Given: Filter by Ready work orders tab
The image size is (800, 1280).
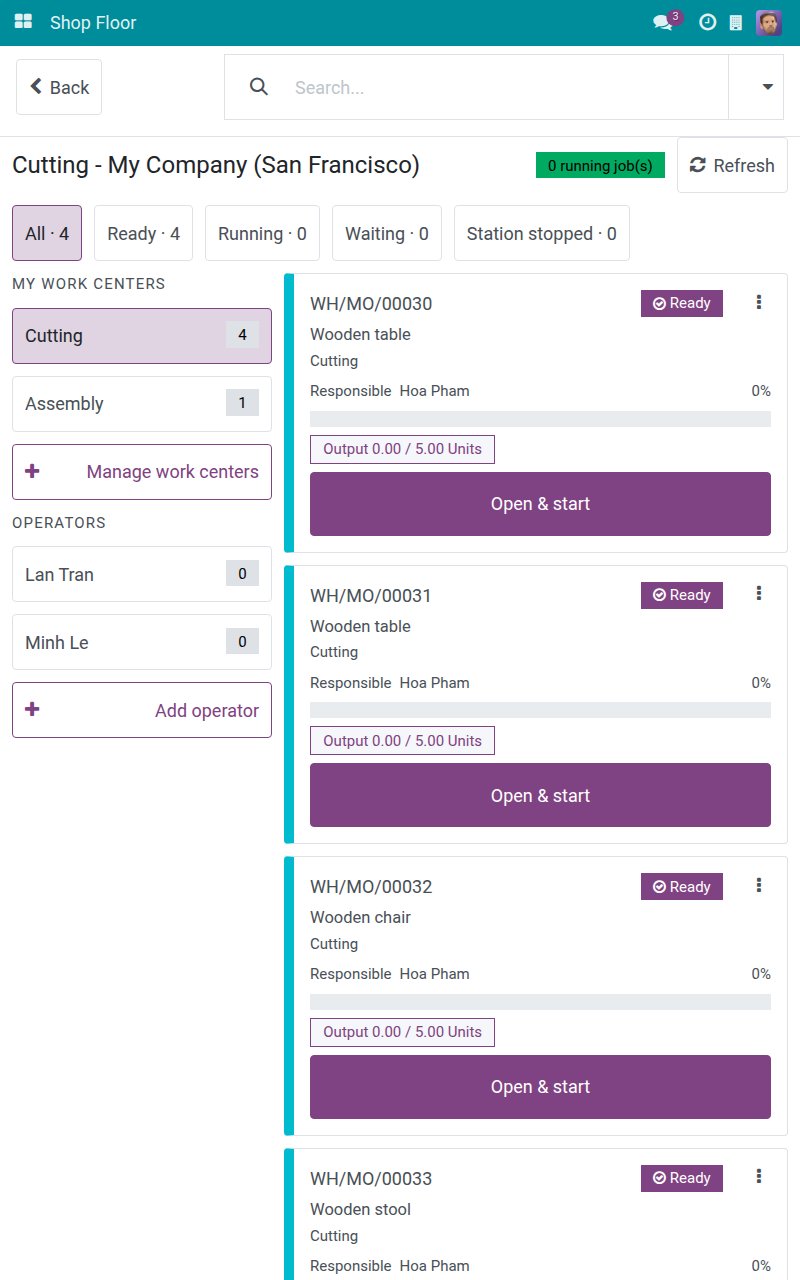Looking at the screenshot, I should tap(144, 233).
